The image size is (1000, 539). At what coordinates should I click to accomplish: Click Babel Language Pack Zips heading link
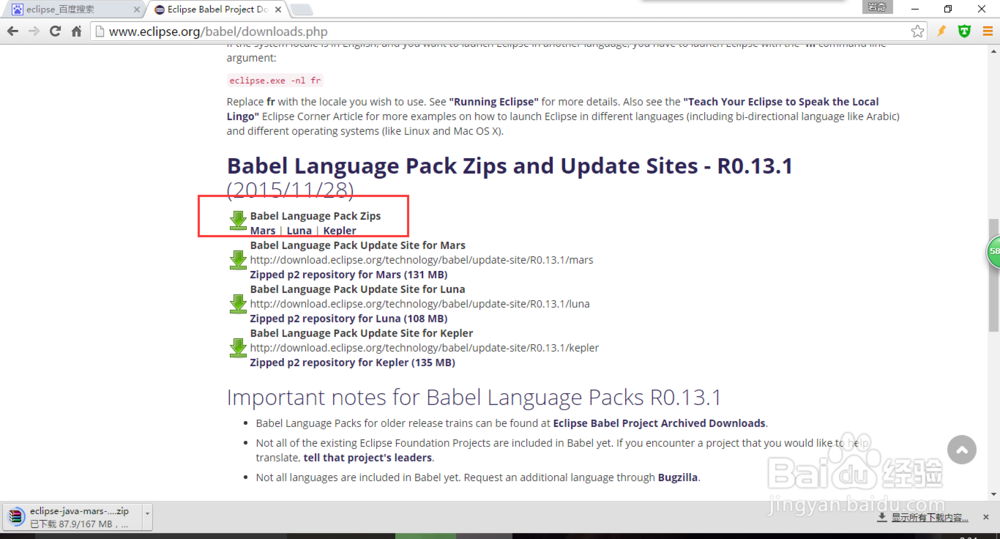[x=315, y=216]
